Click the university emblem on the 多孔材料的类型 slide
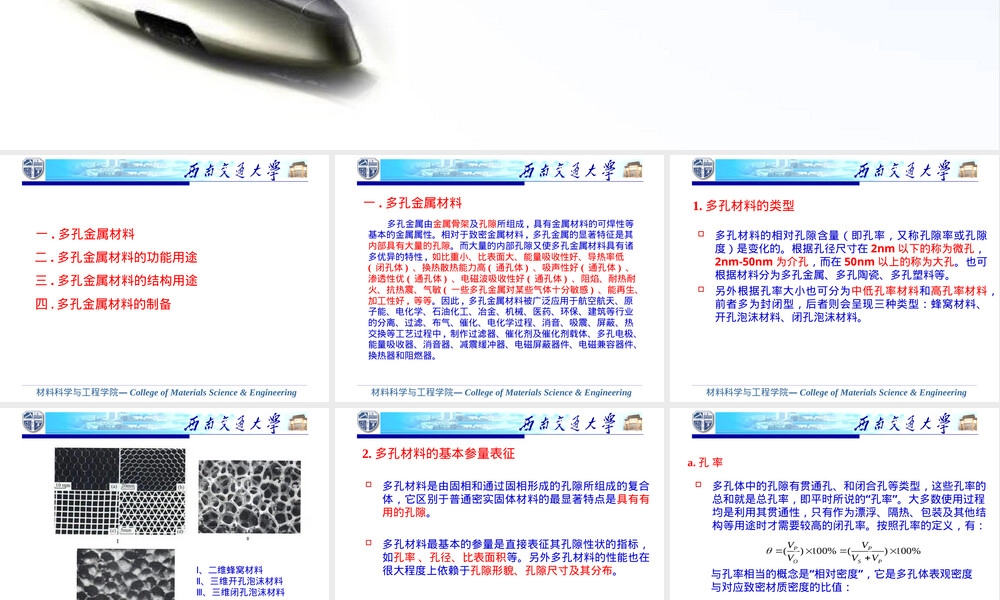The height and width of the screenshot is (600, 1000). pos(703,169)
